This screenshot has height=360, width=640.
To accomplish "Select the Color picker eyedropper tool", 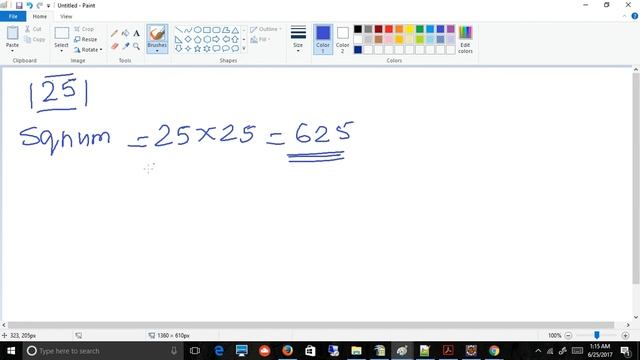I will [125, 47].
